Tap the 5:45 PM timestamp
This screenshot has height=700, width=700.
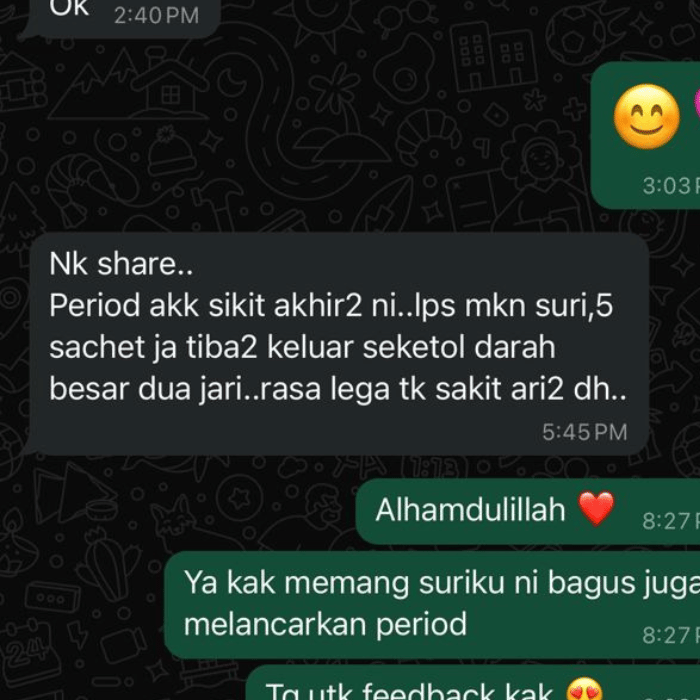(x=585, y=432)
